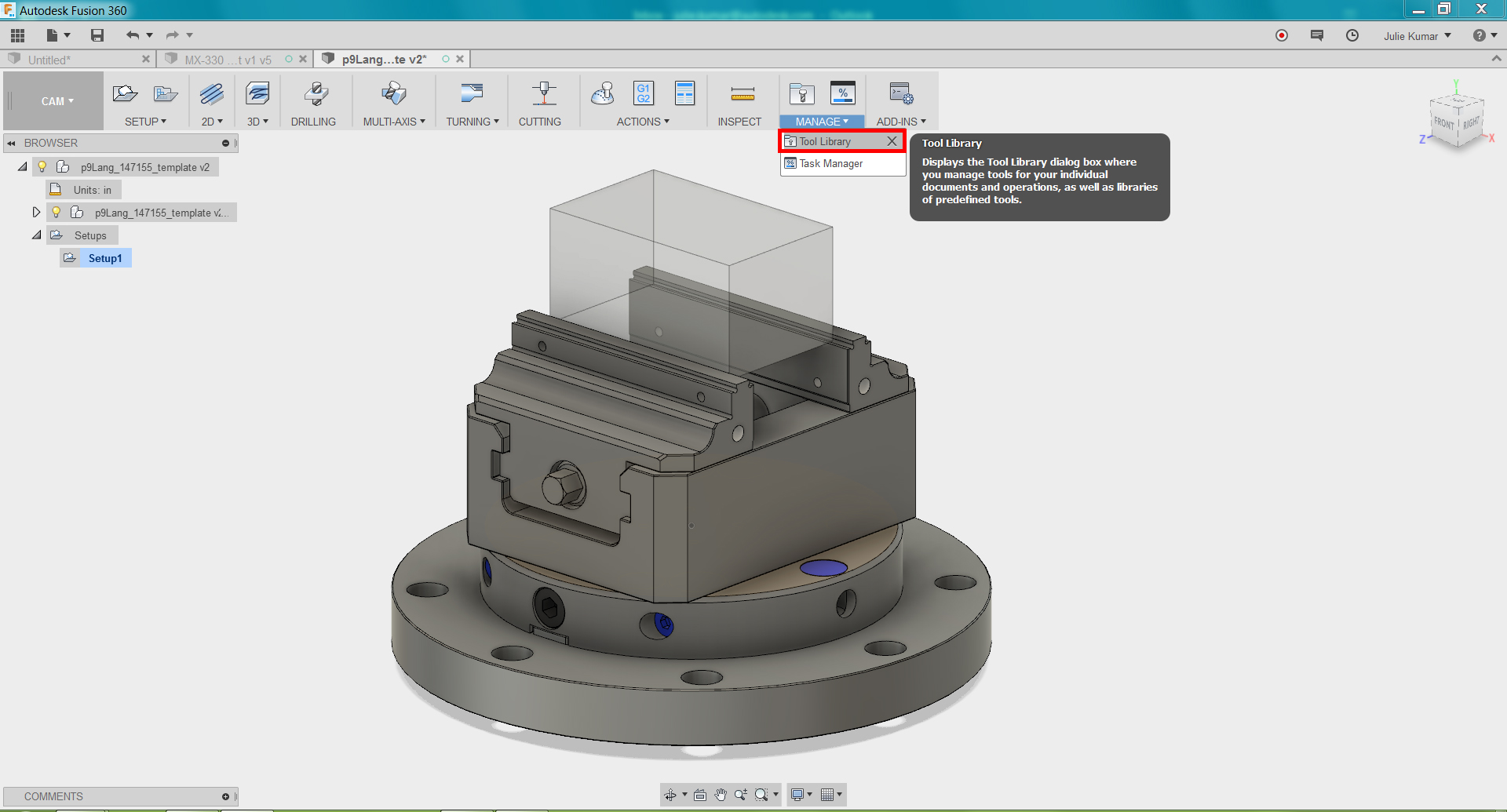
Task: Open the Tool Library ribbon icon
Action: (802, 94)
